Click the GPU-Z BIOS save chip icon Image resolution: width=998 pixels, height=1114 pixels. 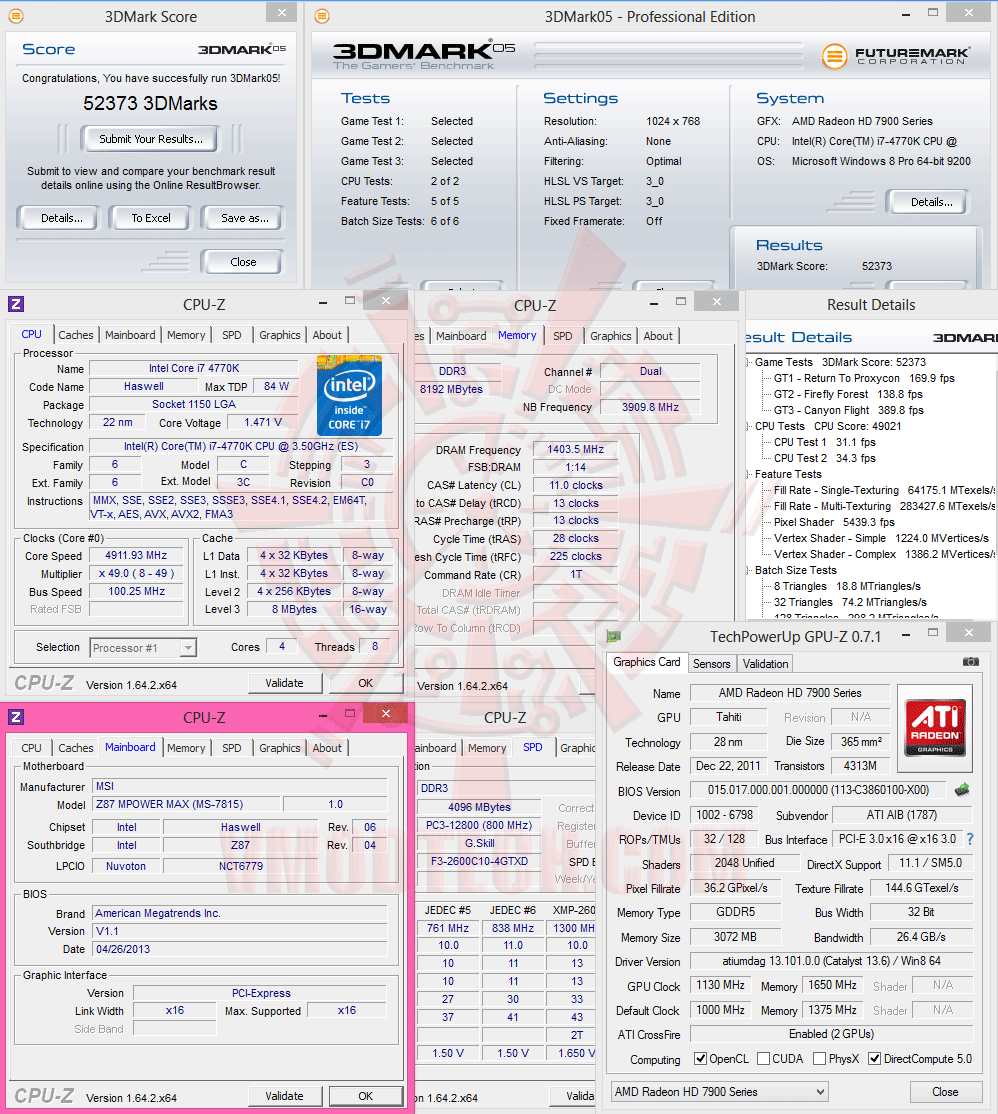point(962,790)
